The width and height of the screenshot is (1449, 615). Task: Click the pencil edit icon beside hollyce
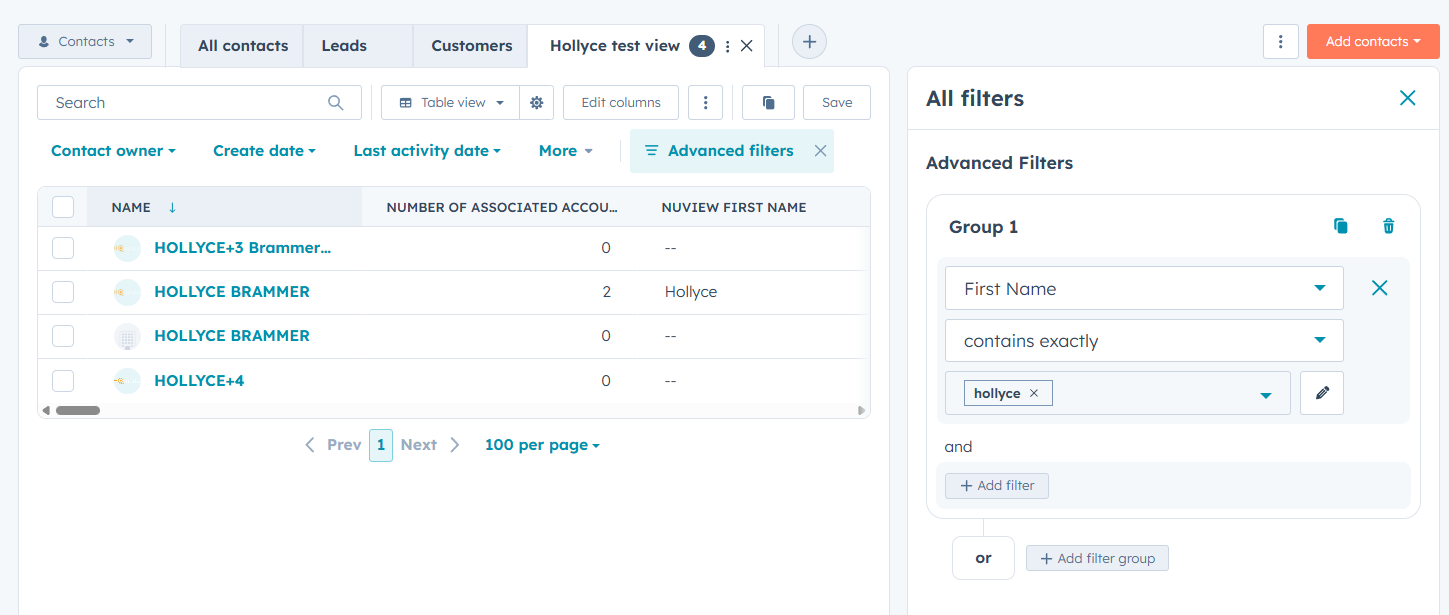[x=1321, y=393]
